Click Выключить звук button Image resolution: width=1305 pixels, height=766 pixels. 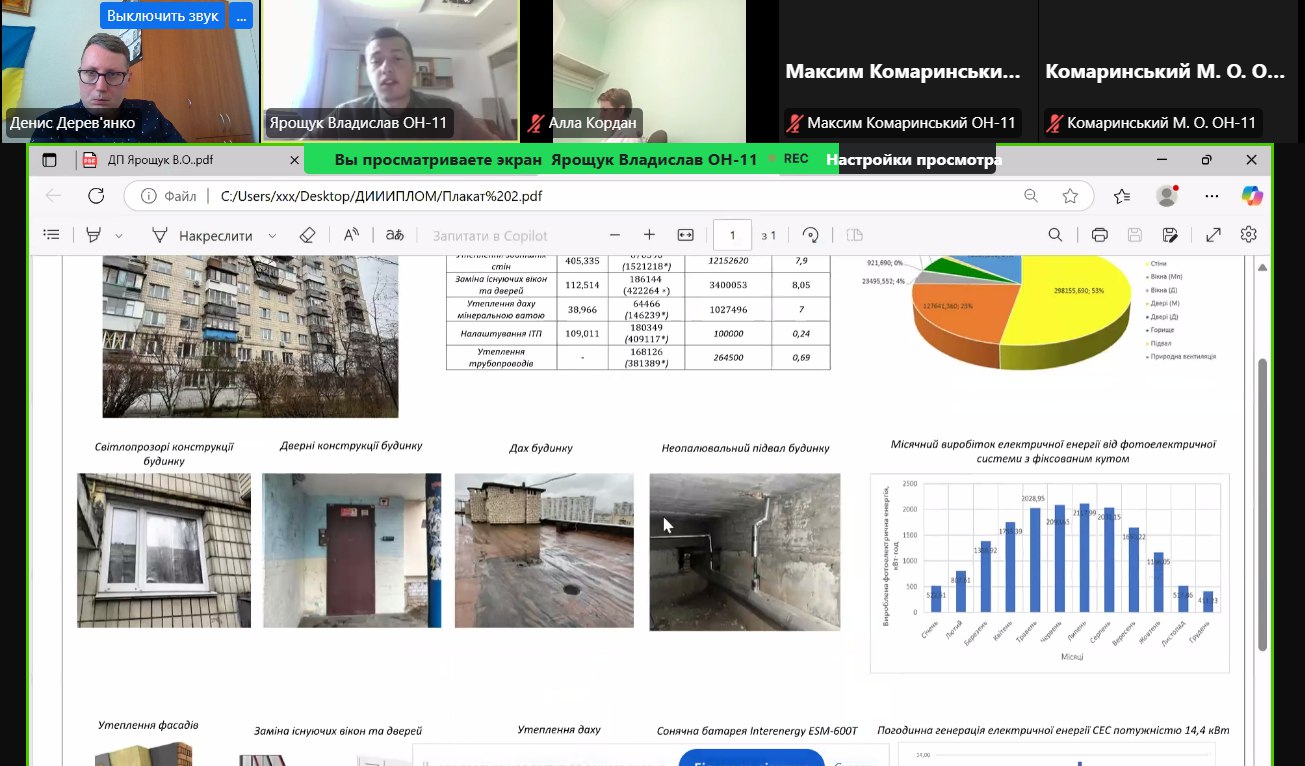tap(162, 16)
